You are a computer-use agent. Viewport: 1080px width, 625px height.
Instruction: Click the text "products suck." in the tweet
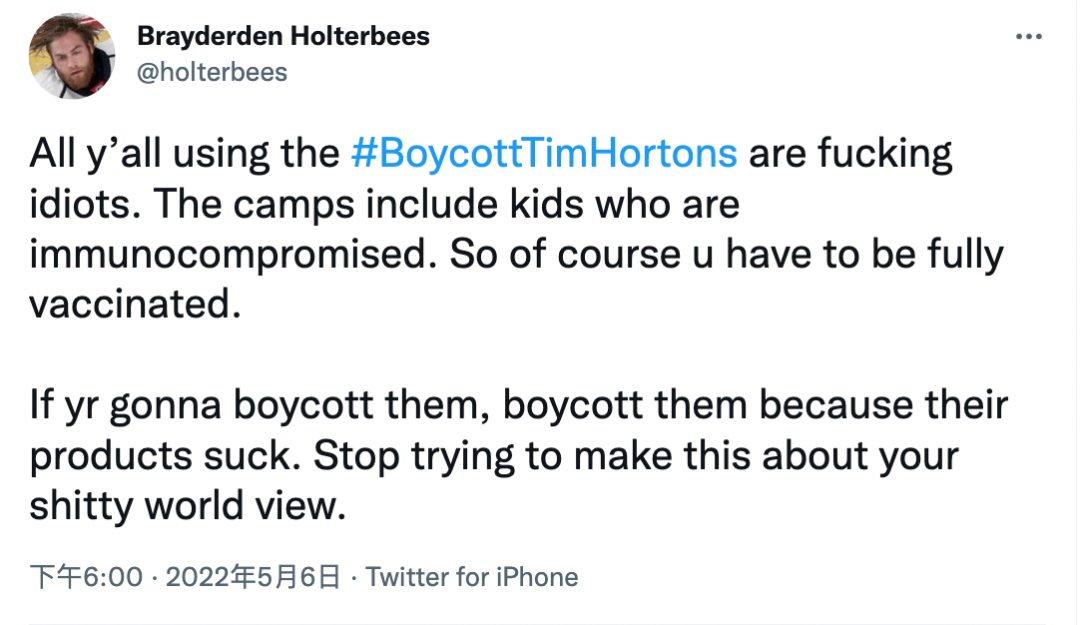coord(165,455)
